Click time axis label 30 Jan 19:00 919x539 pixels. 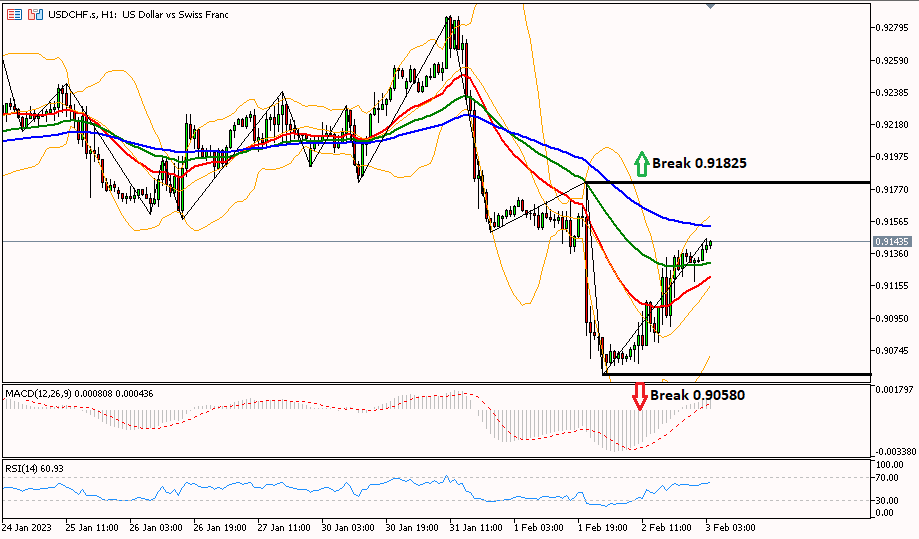tap(411, 527)
